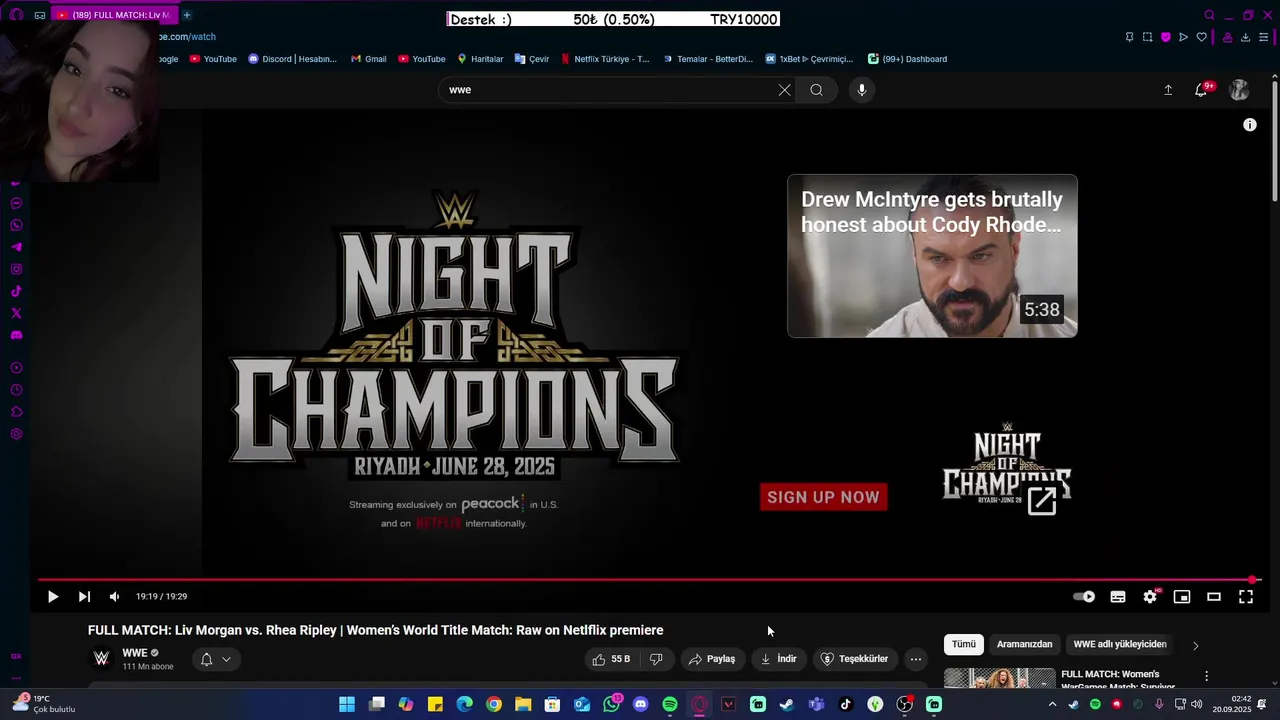Open Telegram in Opera sidebar

click(16, 247)
